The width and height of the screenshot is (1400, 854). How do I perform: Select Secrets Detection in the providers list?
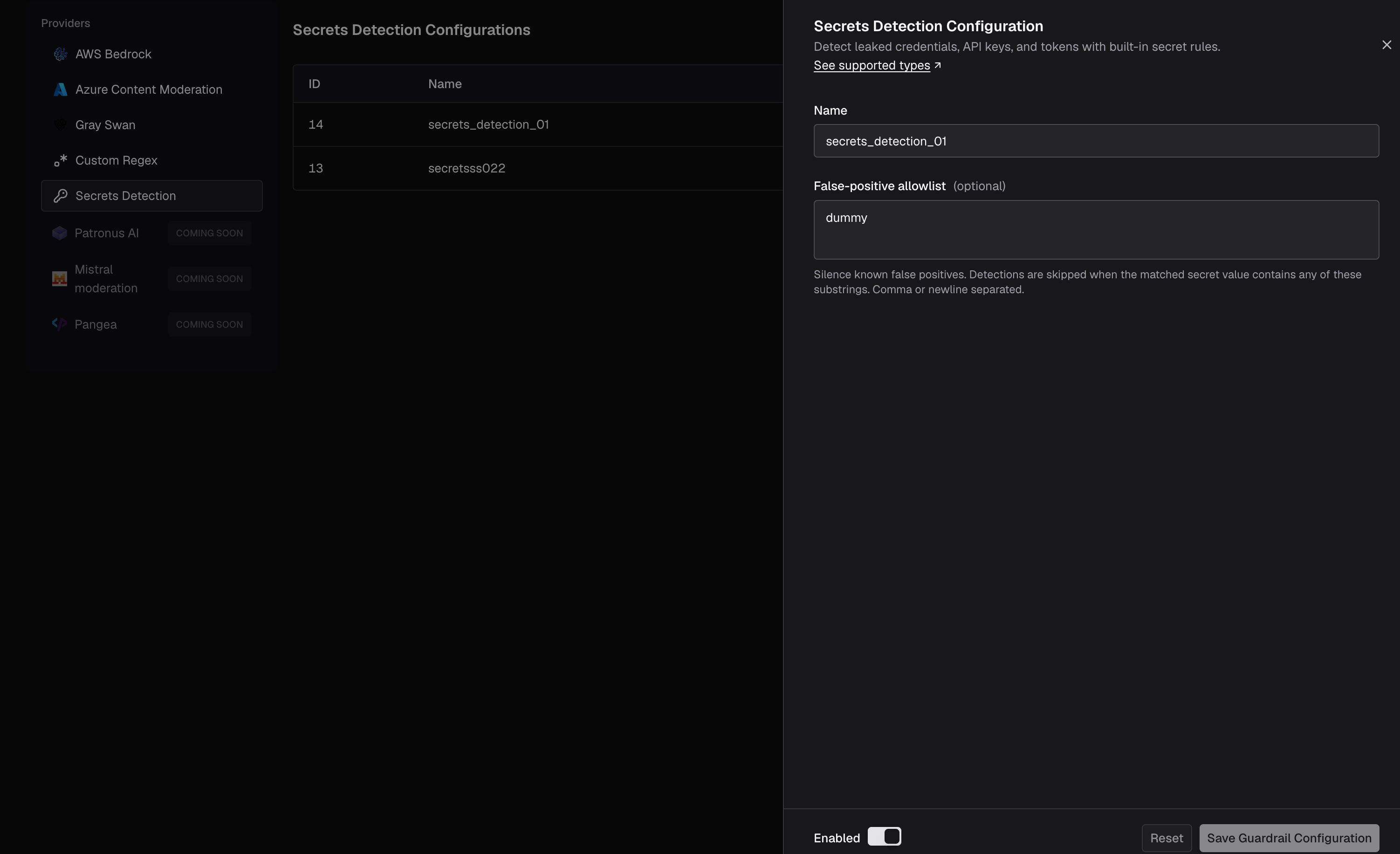pyautogui.click(x=152, y=195)
